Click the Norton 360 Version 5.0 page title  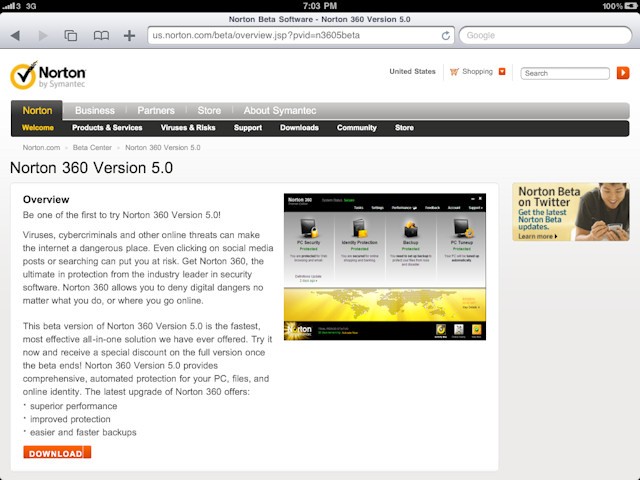91,168
